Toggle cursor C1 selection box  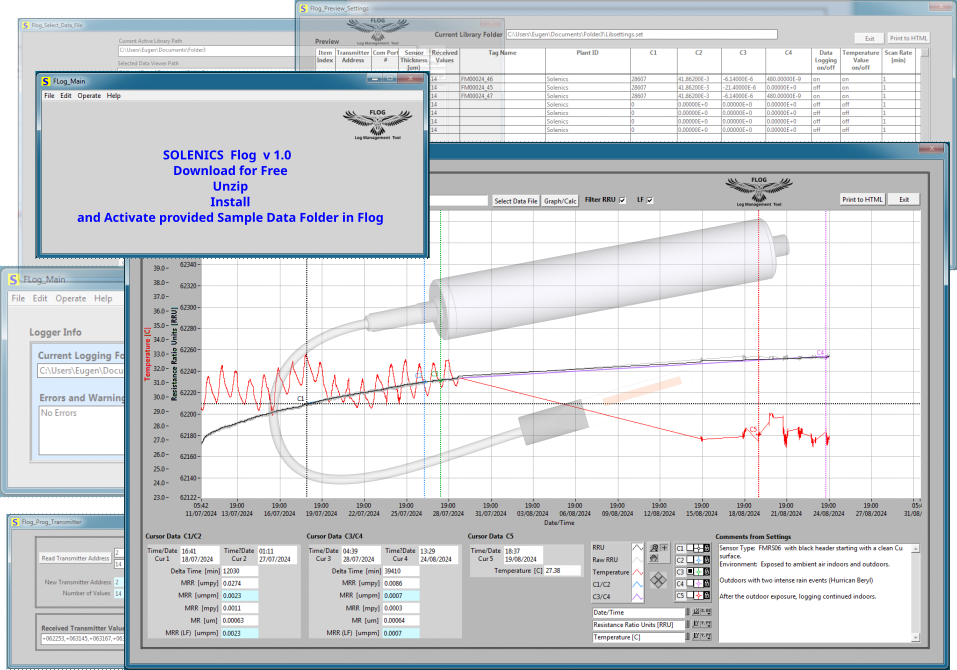point(690,549)
